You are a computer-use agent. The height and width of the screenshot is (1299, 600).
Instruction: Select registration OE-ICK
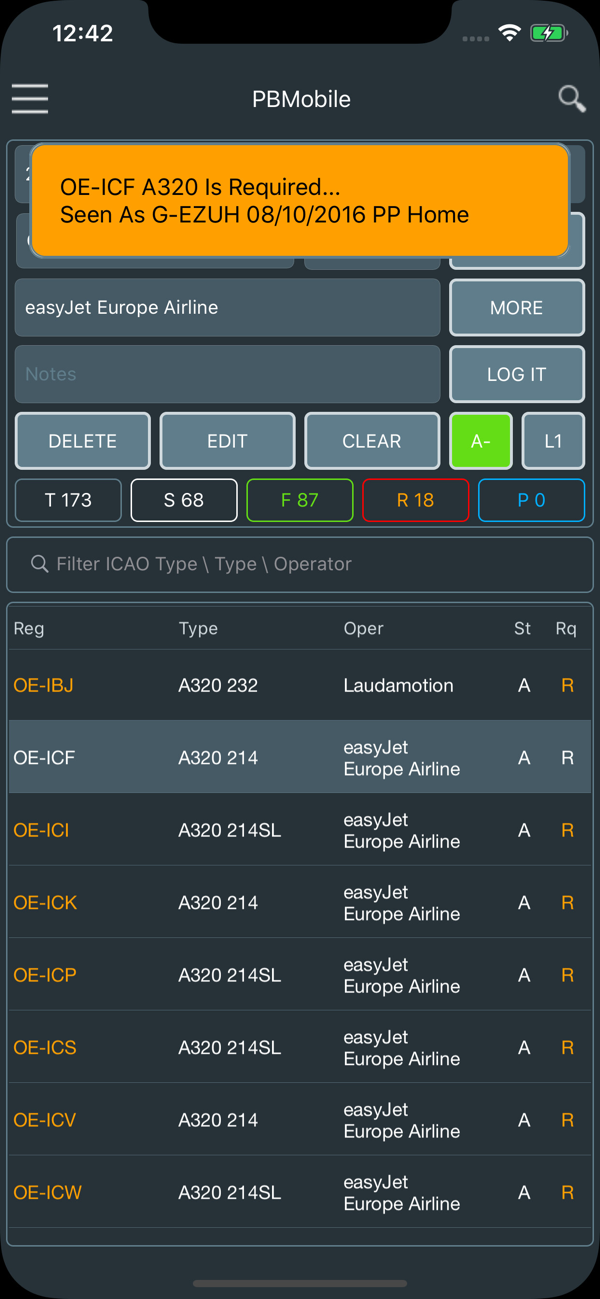coord(45,903)
